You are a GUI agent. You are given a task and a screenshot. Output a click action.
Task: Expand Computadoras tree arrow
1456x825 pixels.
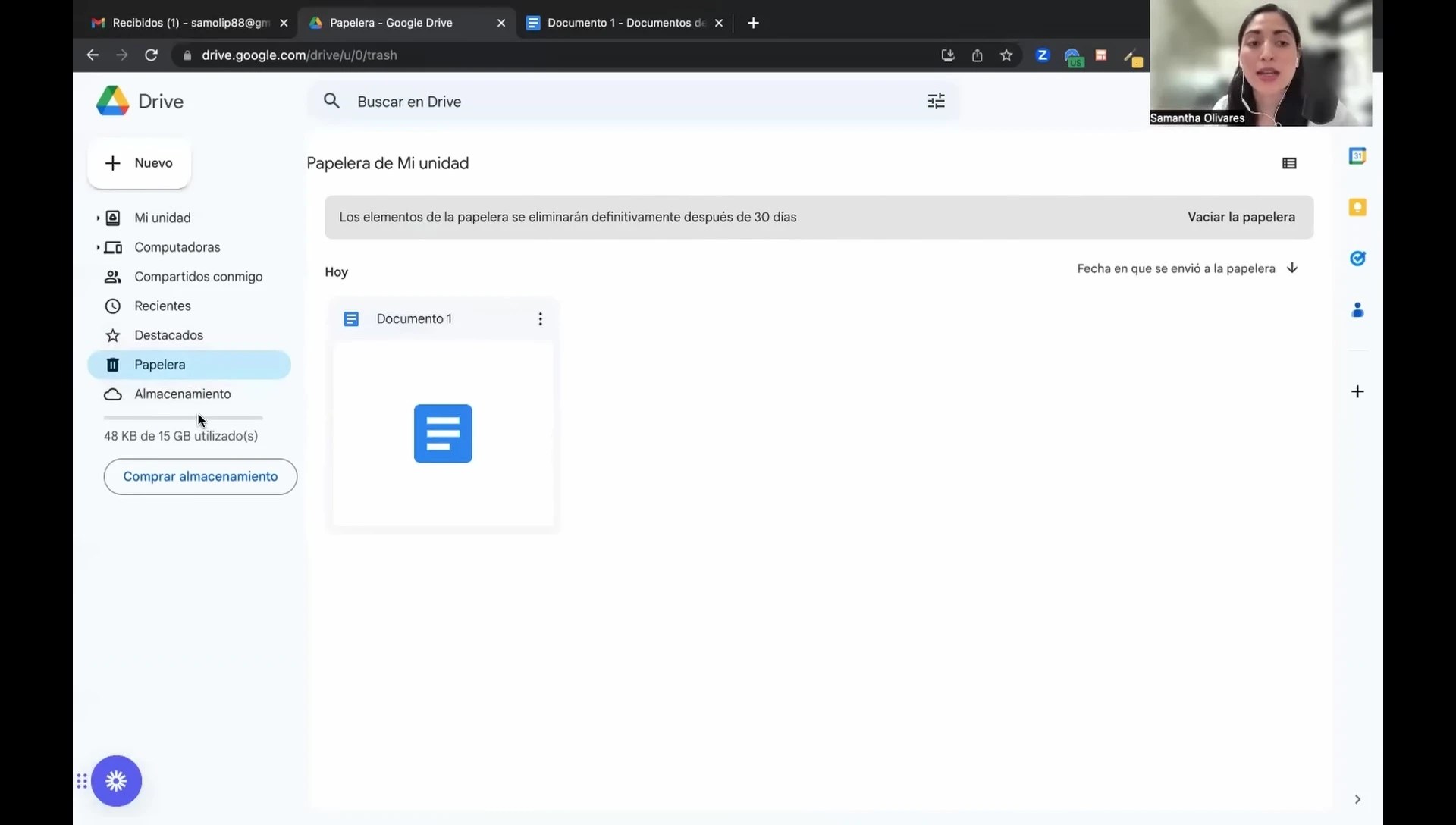[x=98, y=248]
